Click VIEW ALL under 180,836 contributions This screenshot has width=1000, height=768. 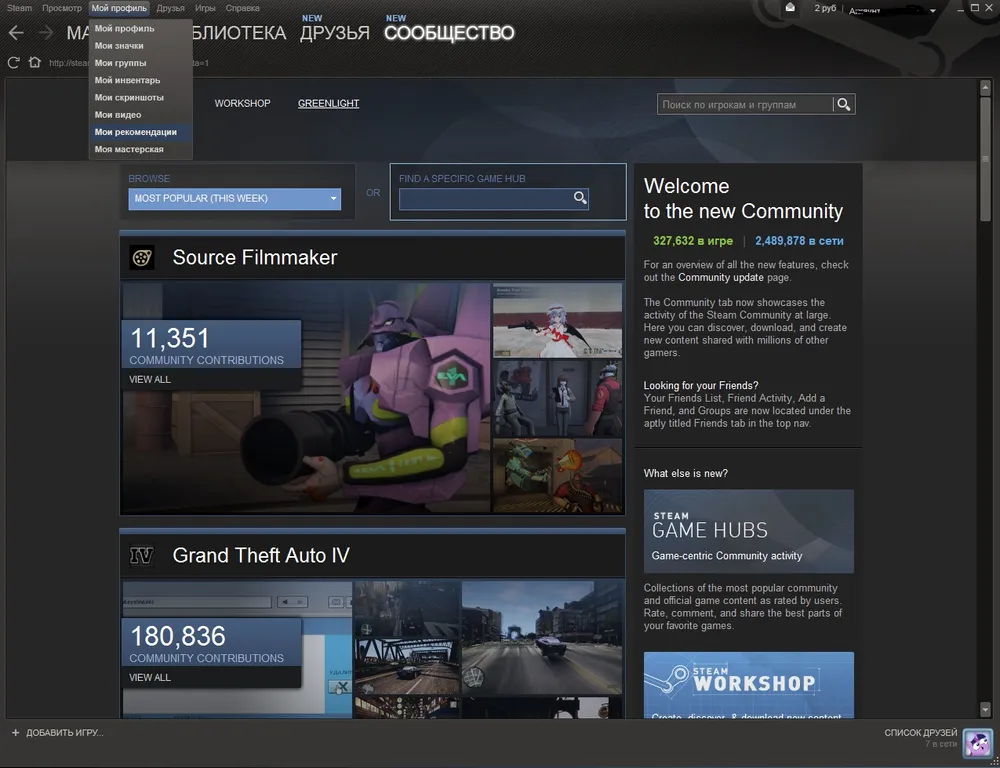pyautogui.click(x=150, y=677)
